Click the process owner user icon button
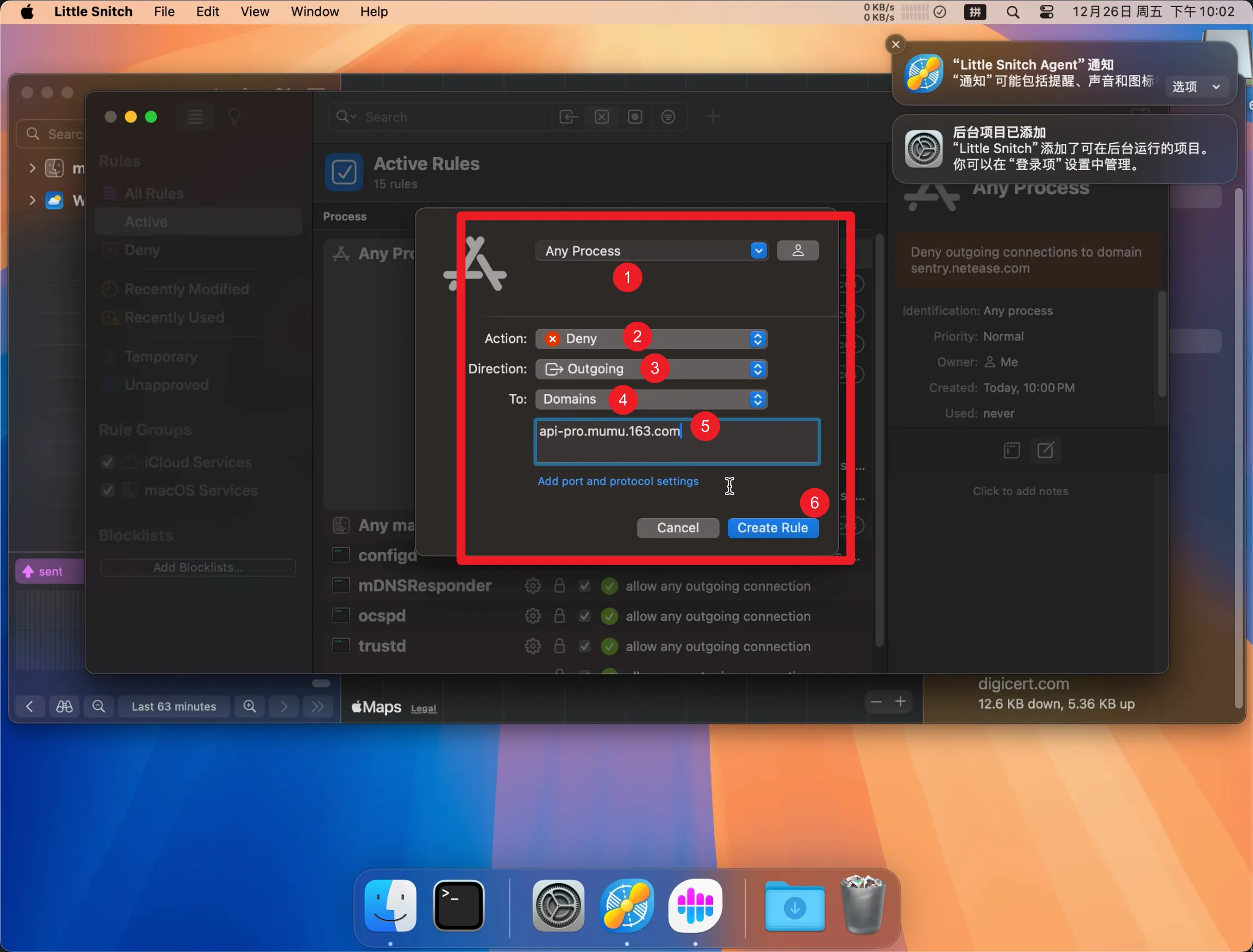 797,251
